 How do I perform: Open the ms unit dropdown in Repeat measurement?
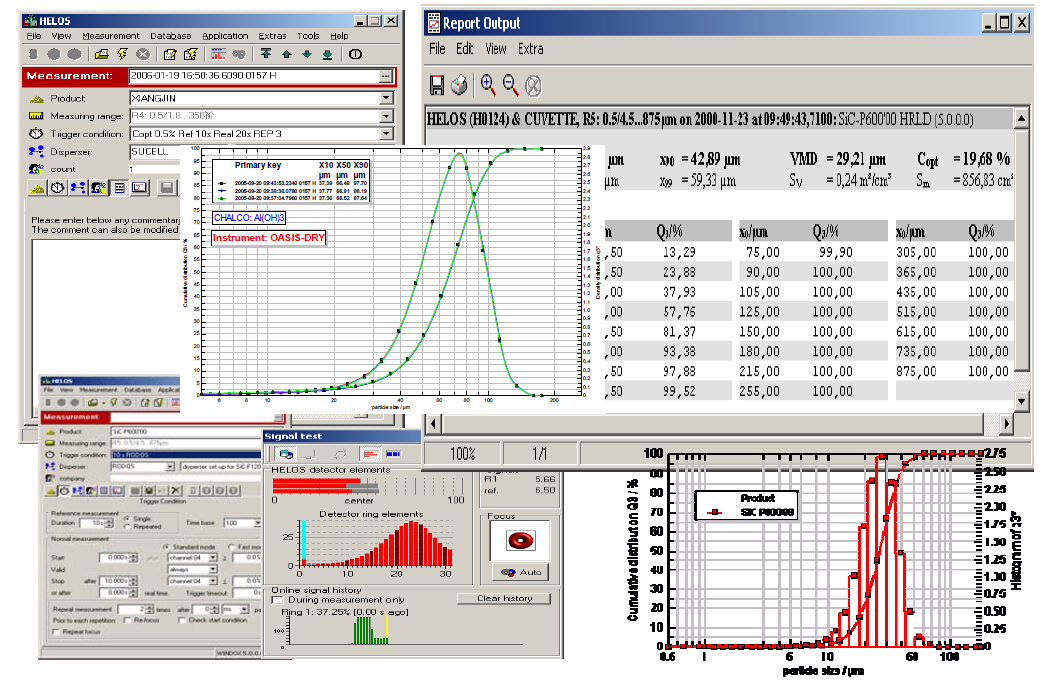pyautogui.click(x=244, y=609)
